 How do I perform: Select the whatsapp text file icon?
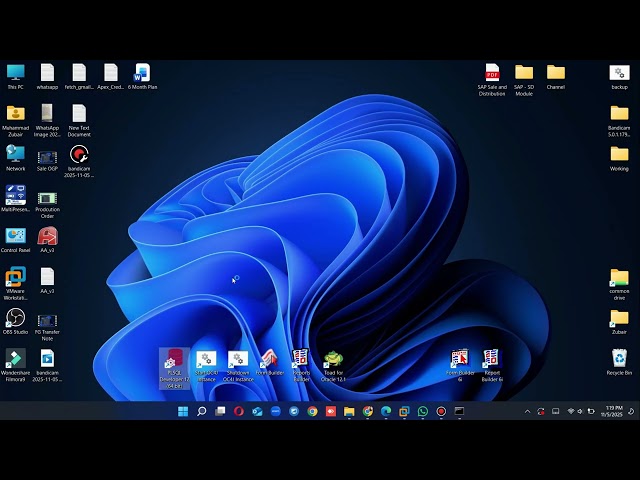[x=47, y=77]
